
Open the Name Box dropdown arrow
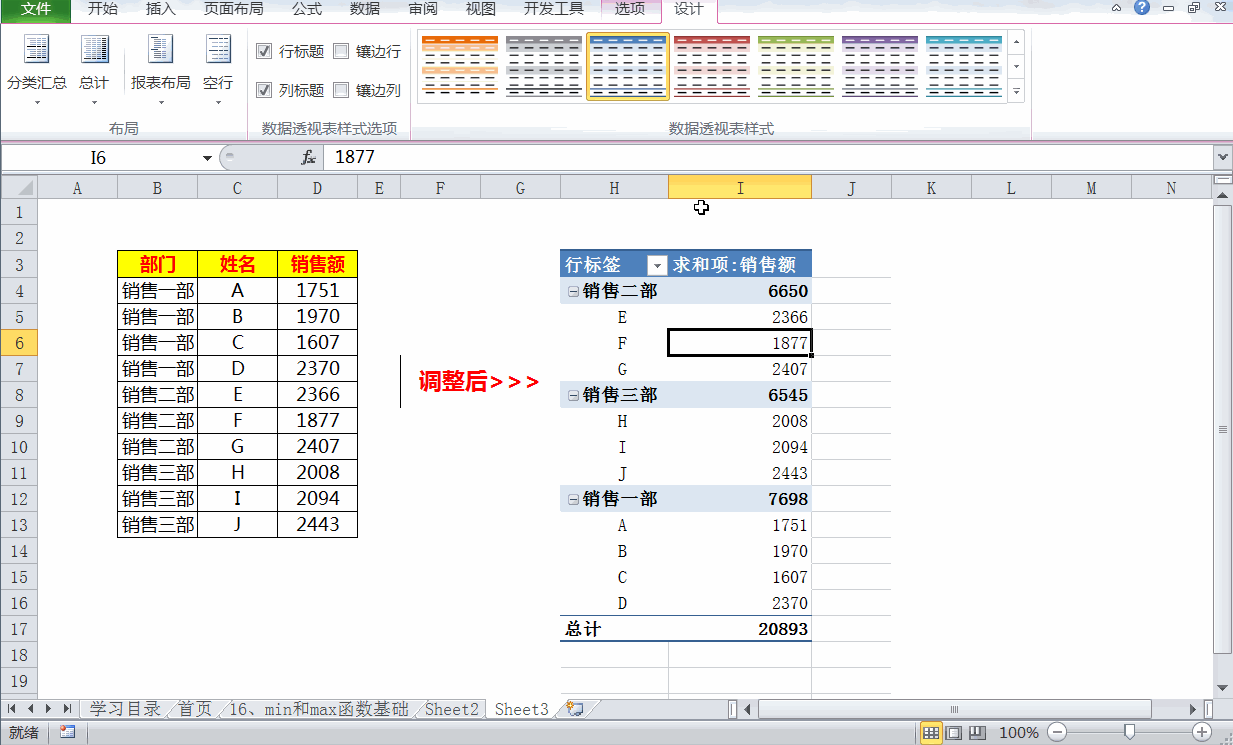(x=207, y=158)
